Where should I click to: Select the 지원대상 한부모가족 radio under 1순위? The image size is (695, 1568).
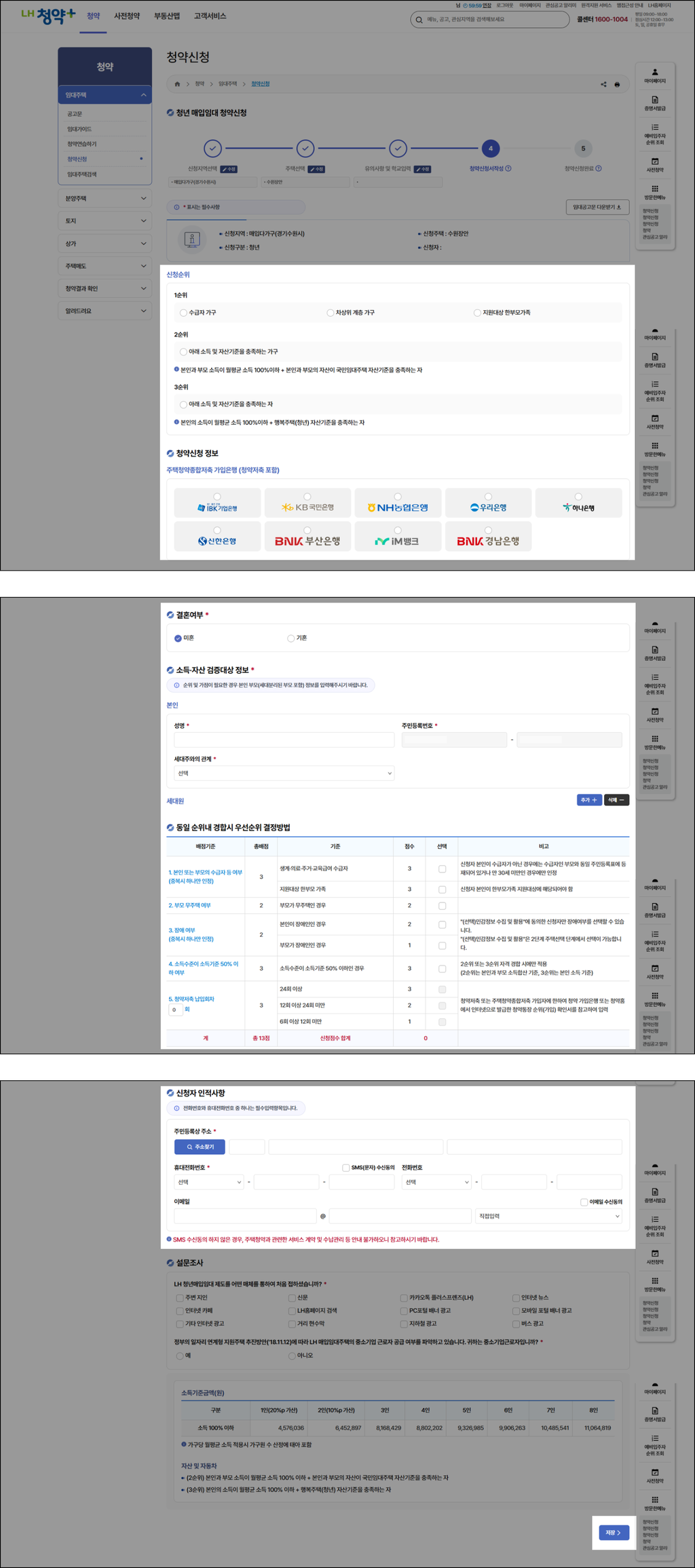(x=477, y=313)
